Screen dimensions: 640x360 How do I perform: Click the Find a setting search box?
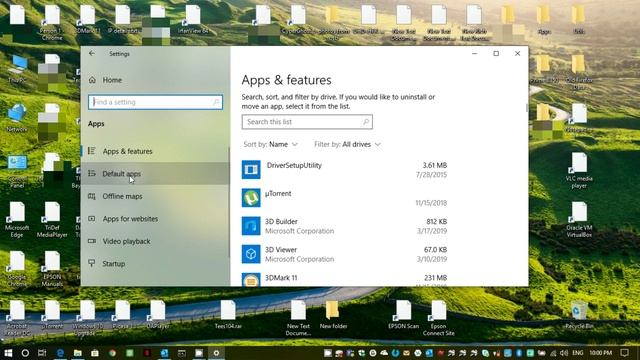[x=155, y=102]
